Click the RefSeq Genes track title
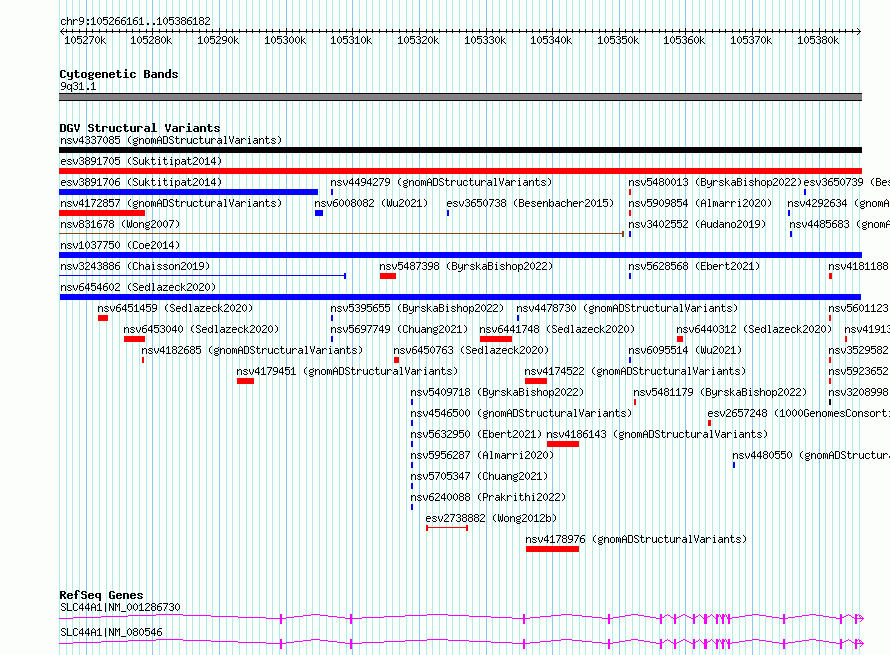890x655 pixels. [101, 595]
